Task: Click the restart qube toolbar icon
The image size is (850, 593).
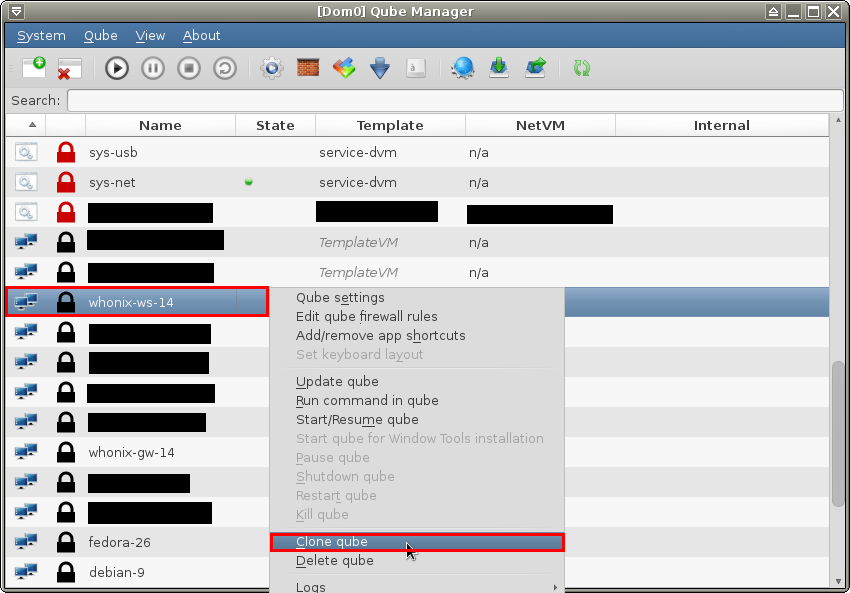Action: click(x=225, y=68)
